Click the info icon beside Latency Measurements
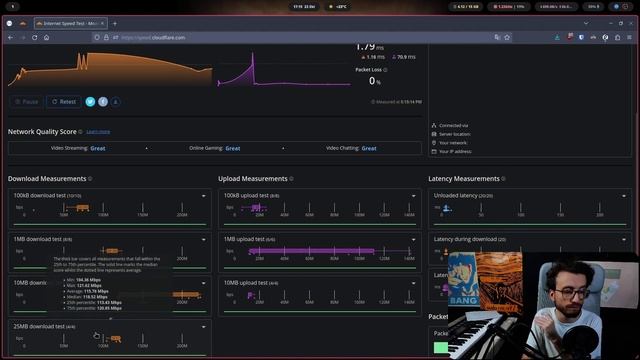 point(503,179)
